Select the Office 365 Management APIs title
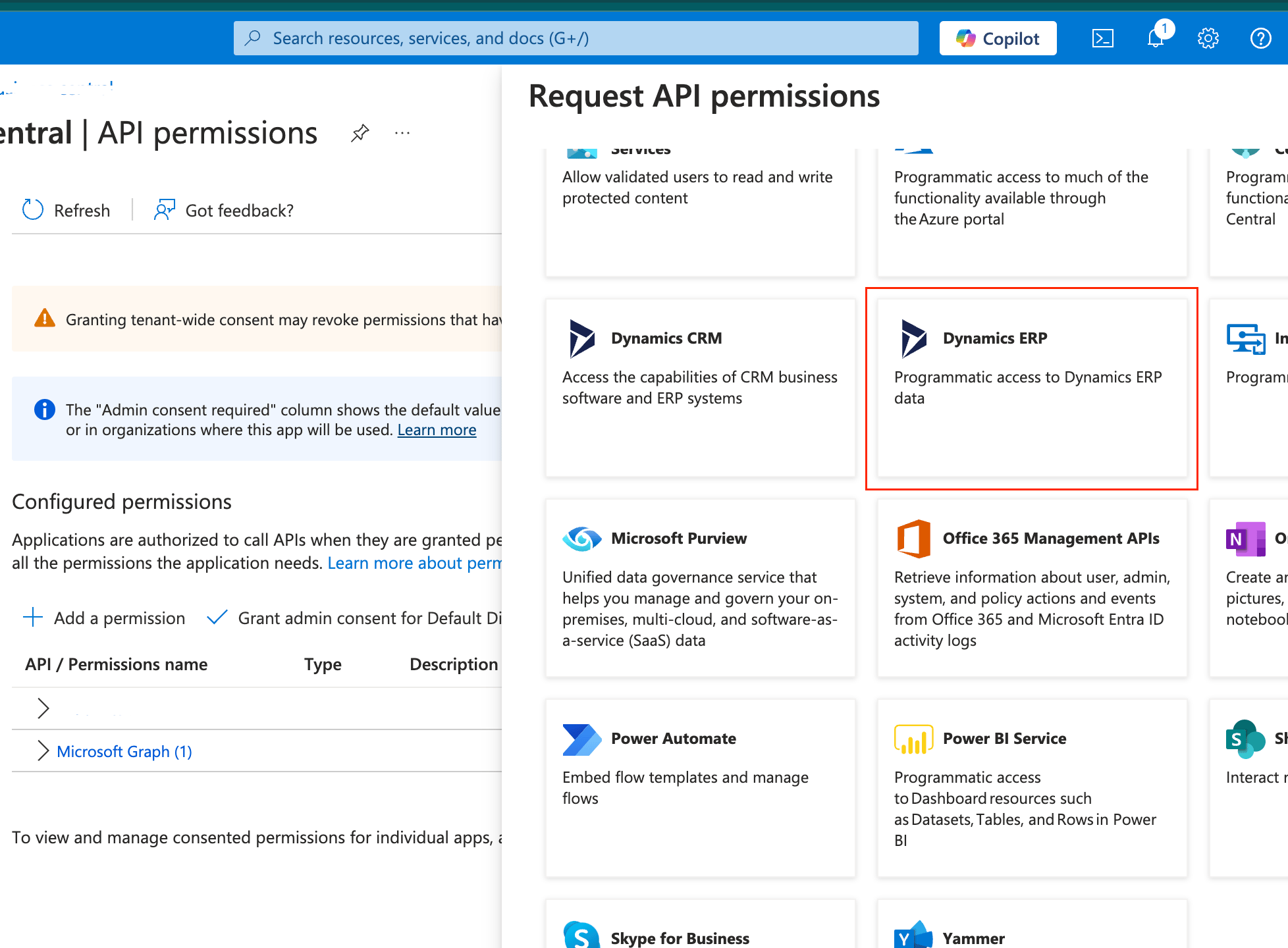 [1051, 539]
